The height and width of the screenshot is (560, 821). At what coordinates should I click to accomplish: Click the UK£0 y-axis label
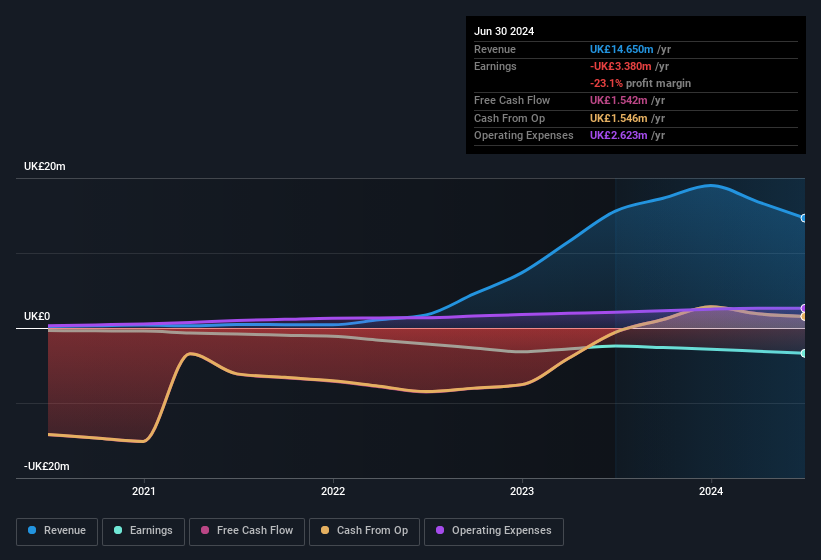(37, 316)
